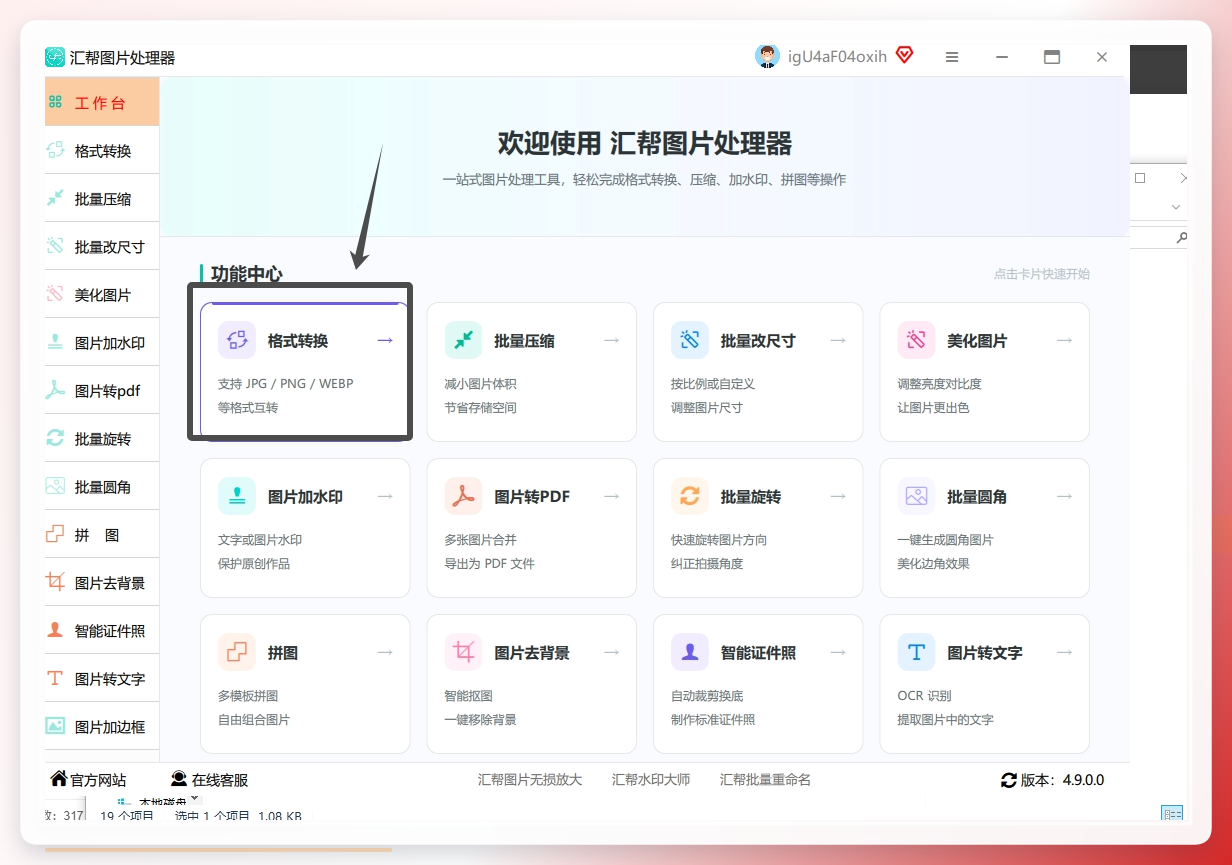Click the 图片去背景 card icon
1232x865 pixels.
pos(464,652)
